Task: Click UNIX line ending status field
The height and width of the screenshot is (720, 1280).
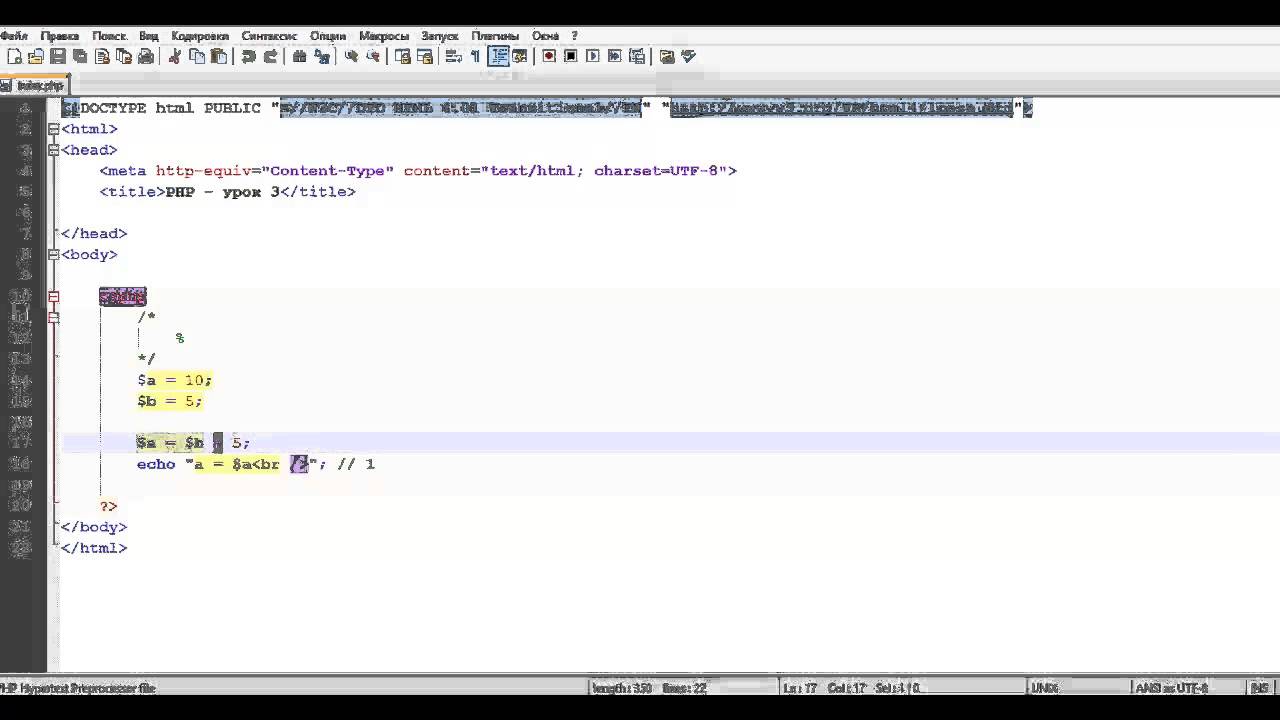Action: pyautogui.click(x=1076, y=688)
